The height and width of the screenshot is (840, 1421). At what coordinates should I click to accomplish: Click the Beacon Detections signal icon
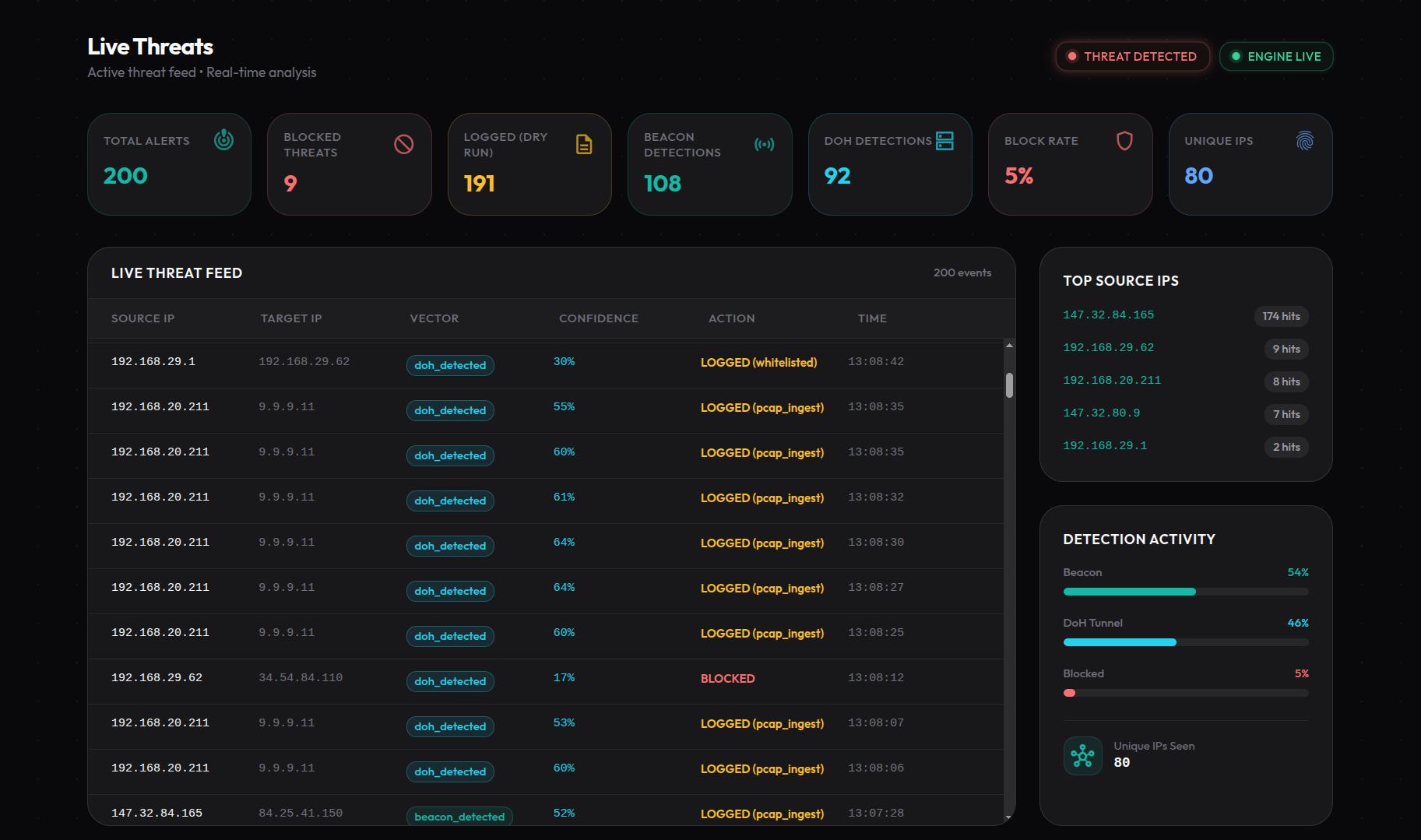[x=764, y=144]
